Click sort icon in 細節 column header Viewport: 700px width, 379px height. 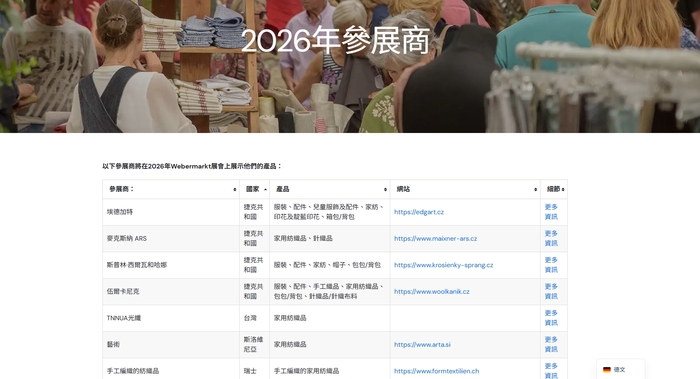(x=563, y=189)
